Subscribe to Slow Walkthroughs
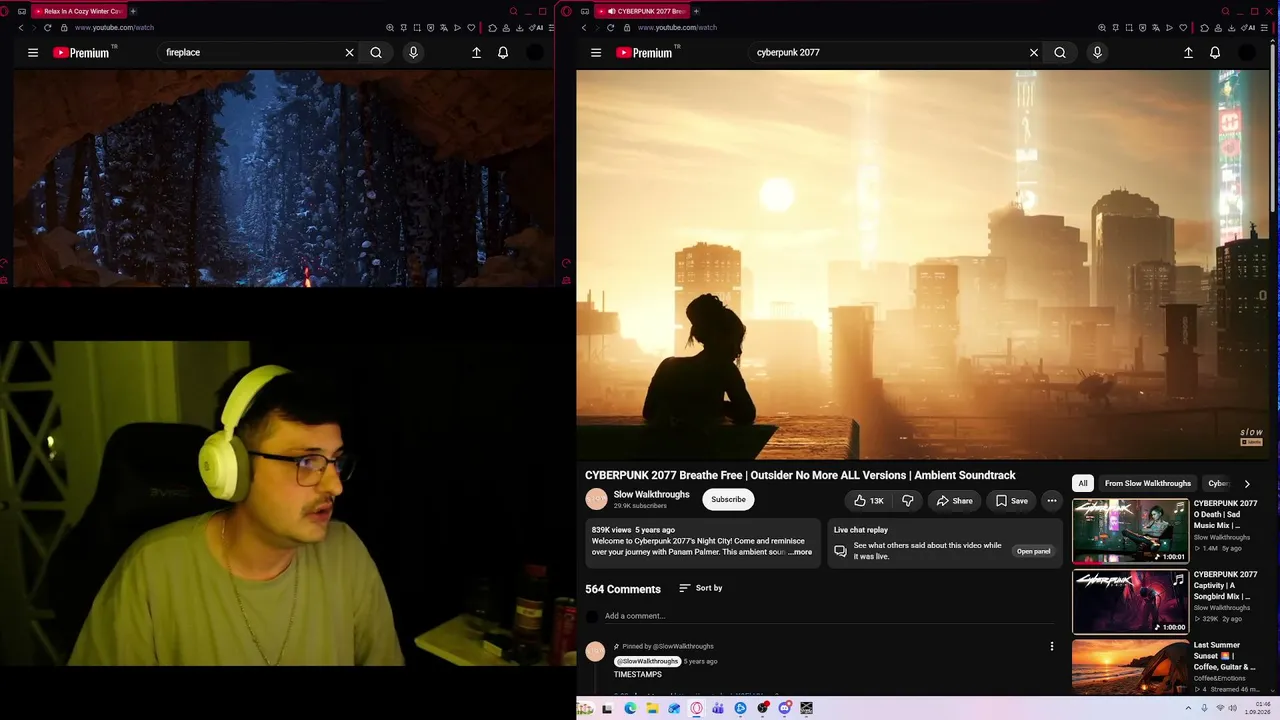The image size is (1280, 720). coord(728,500)
